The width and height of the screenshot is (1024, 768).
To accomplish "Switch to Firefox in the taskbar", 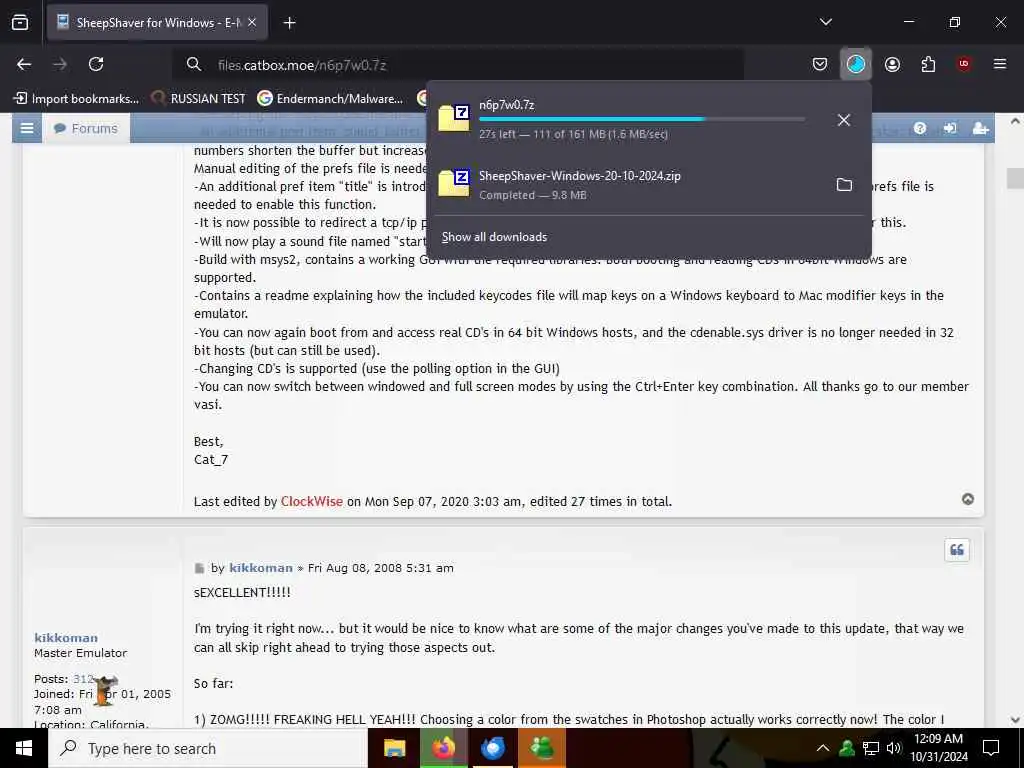I will click(443, 748).
